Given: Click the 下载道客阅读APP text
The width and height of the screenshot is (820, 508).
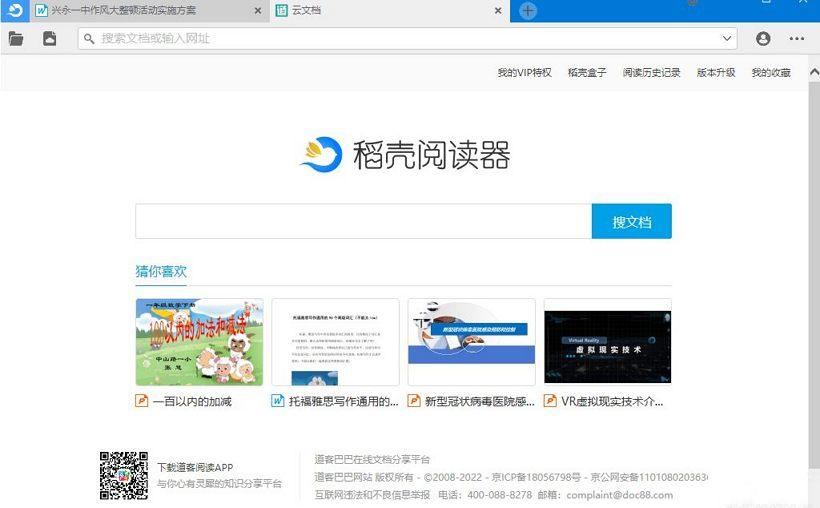Looking at the screenshot, I should point(195,467).
